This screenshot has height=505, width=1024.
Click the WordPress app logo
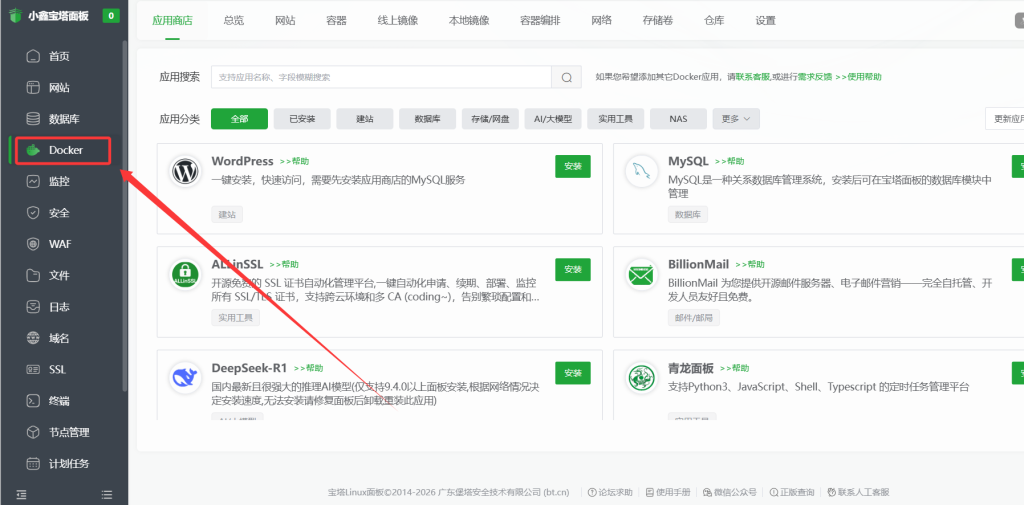185,171
